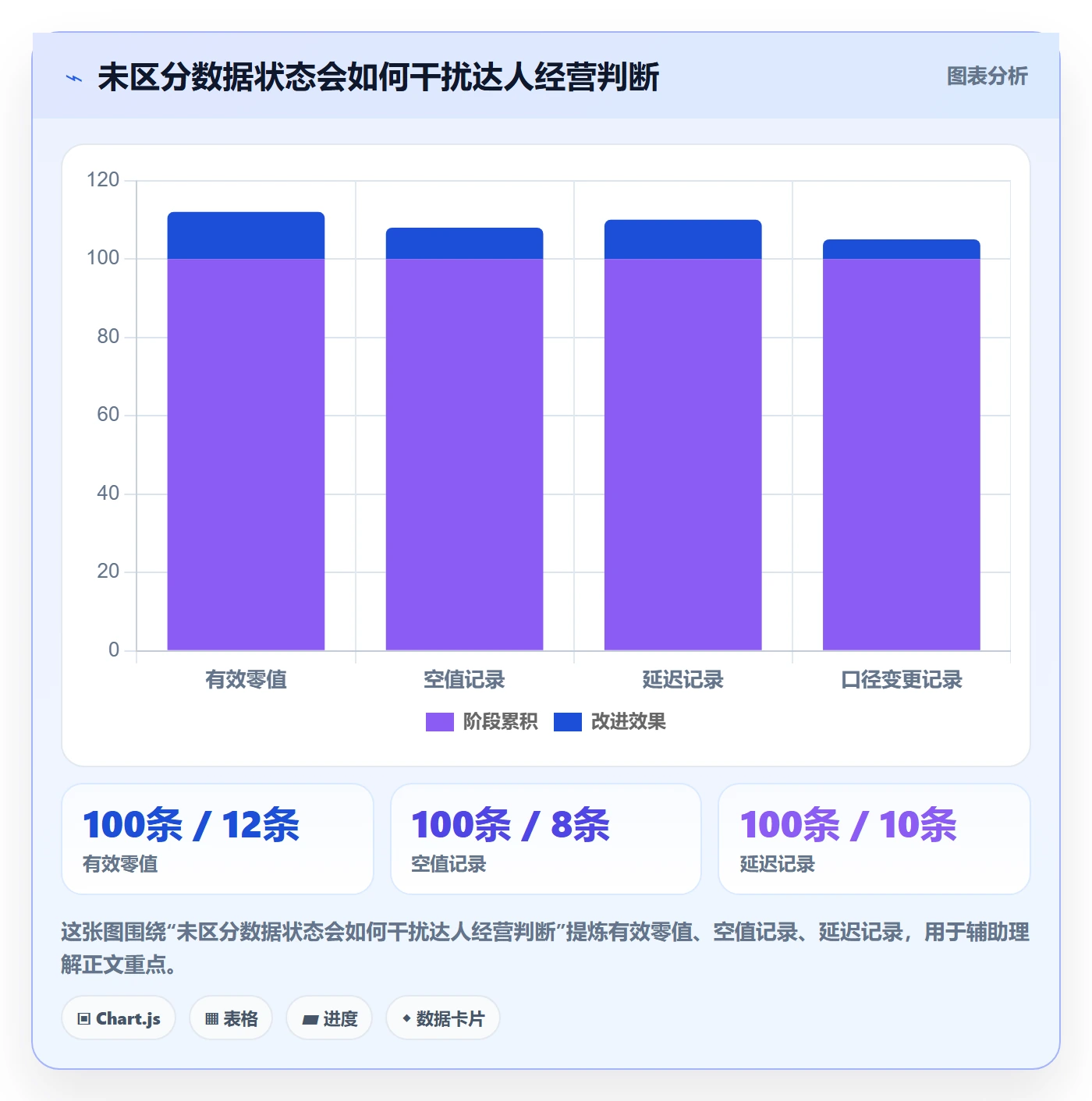Click the y-axis value 0
The height and width of the screenshot is (1101, 1092).
point(114,650)
